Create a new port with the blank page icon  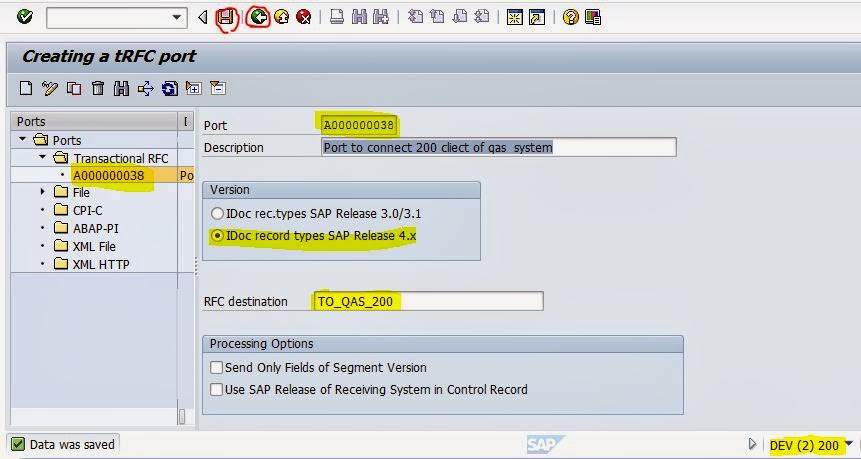coord(26,88)
